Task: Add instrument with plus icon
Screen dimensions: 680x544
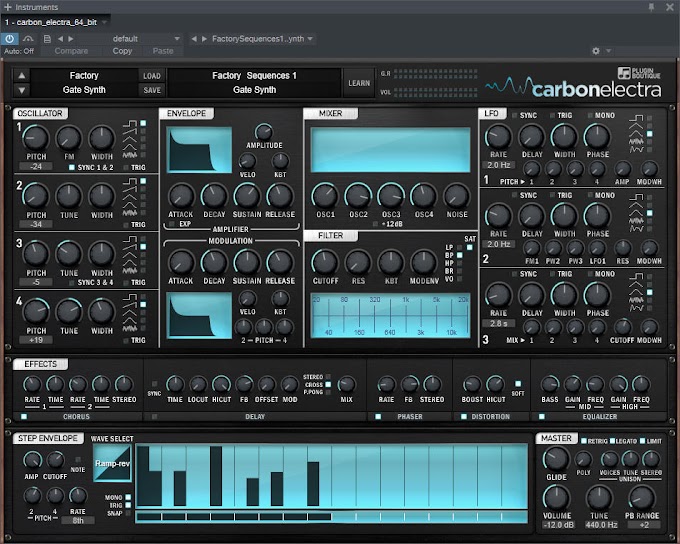Action: point(7,7)
